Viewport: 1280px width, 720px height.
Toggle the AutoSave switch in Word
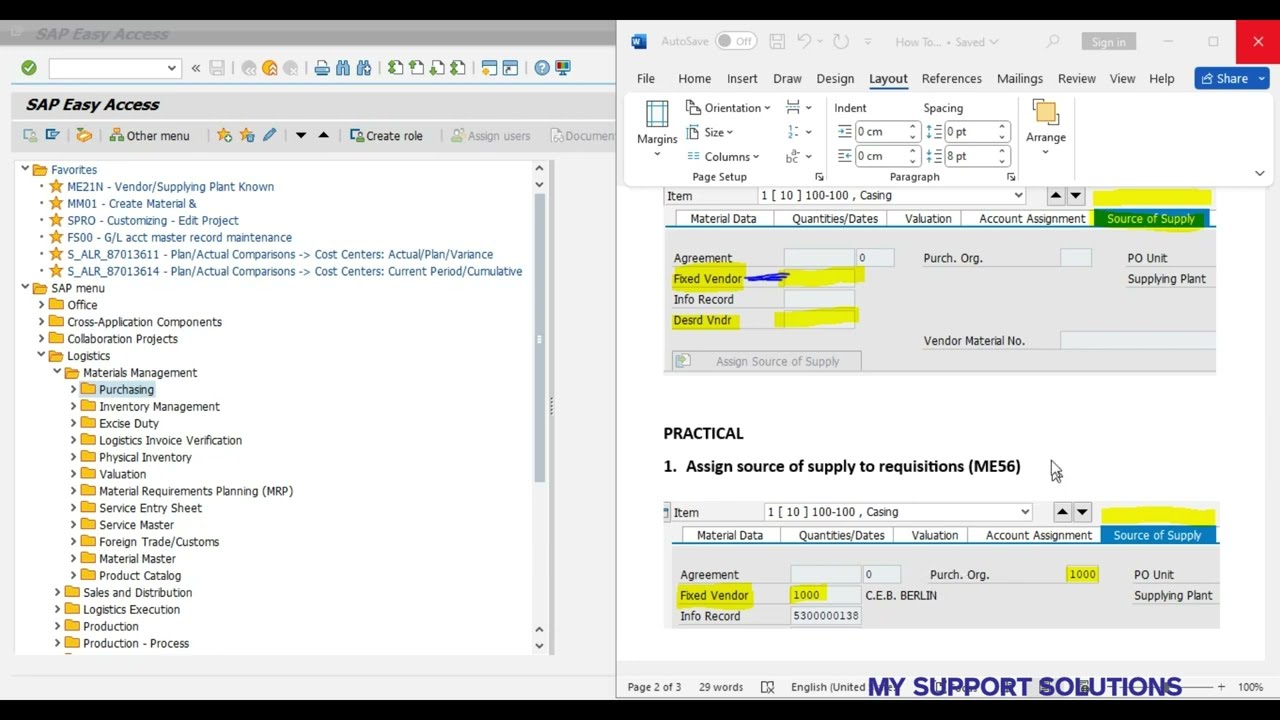coord(736,42)
